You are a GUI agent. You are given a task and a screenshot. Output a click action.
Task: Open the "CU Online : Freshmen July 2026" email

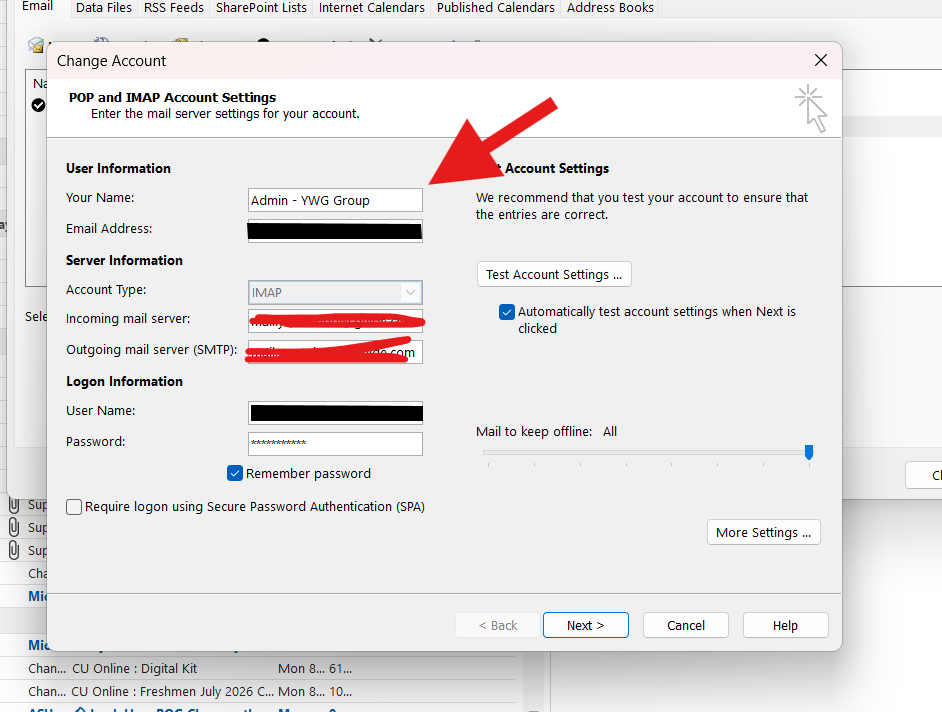click(257, 692)
